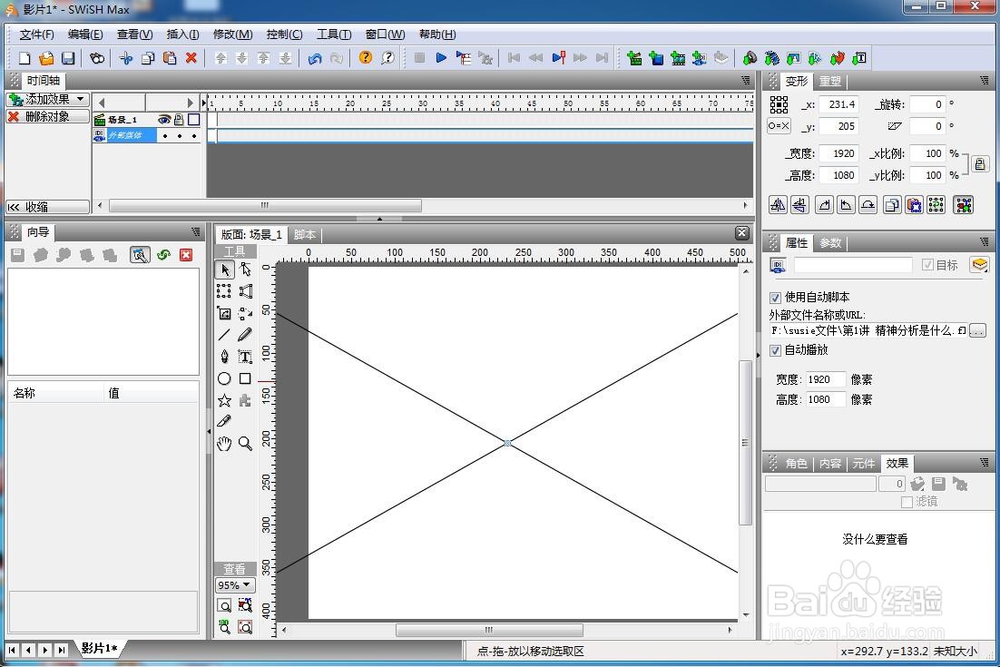
Task: Switch to the 脚本 tab
Action: [x=305, y=235]
